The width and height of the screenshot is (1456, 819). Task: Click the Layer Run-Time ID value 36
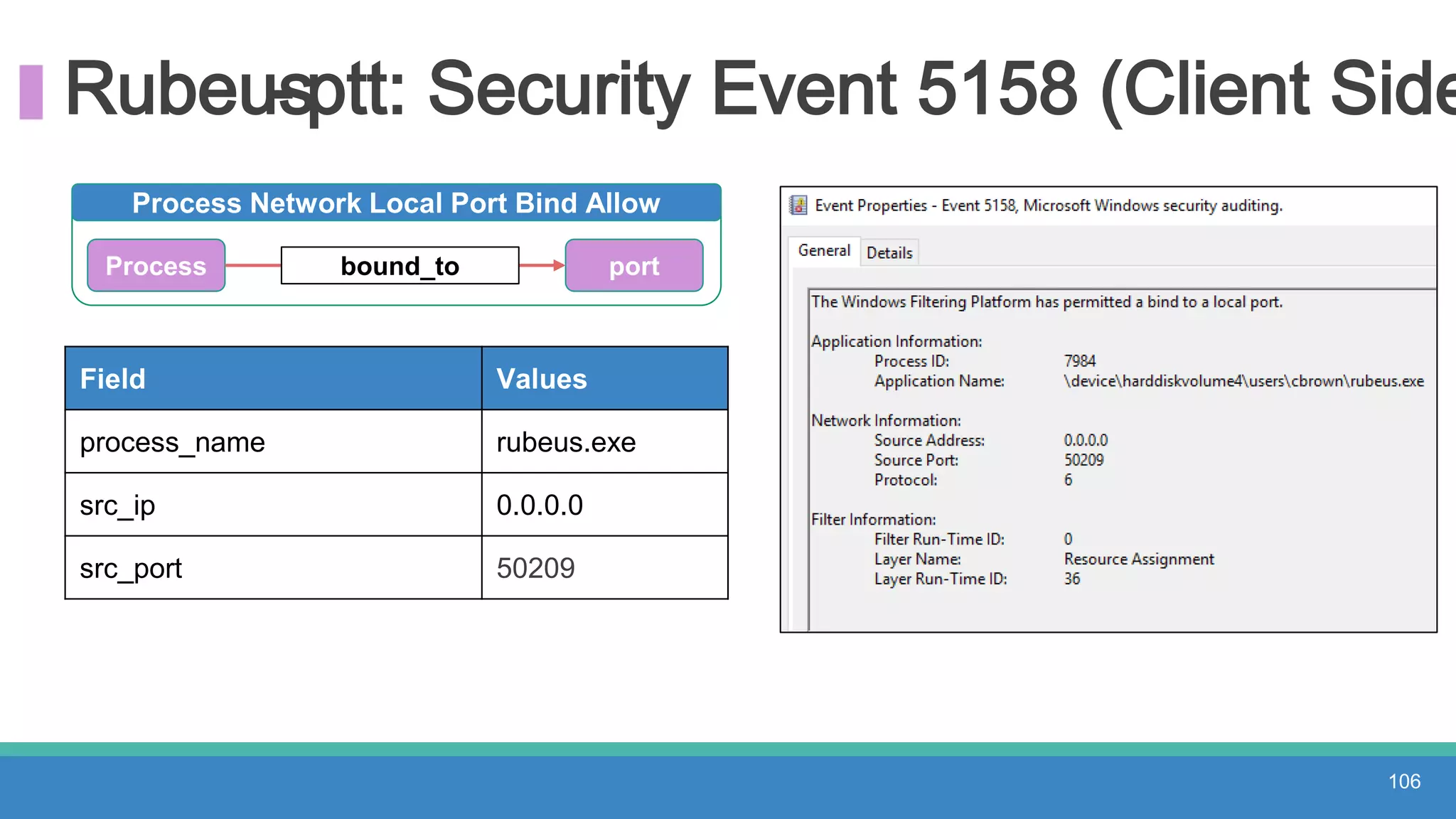(x=1072, y=579)
